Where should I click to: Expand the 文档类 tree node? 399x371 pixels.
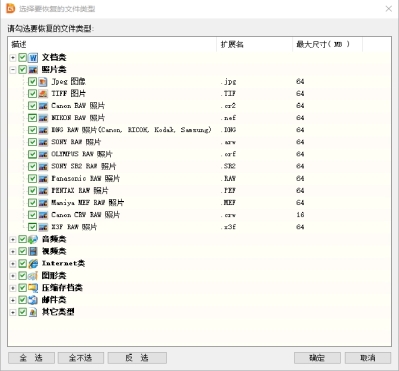pyautogui.click(x=13, y=58)
